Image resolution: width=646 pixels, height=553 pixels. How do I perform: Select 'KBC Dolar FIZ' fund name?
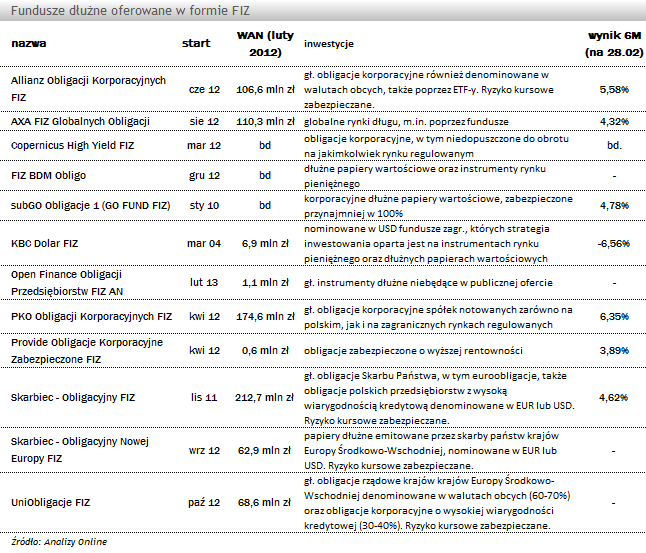pos(44,243)
